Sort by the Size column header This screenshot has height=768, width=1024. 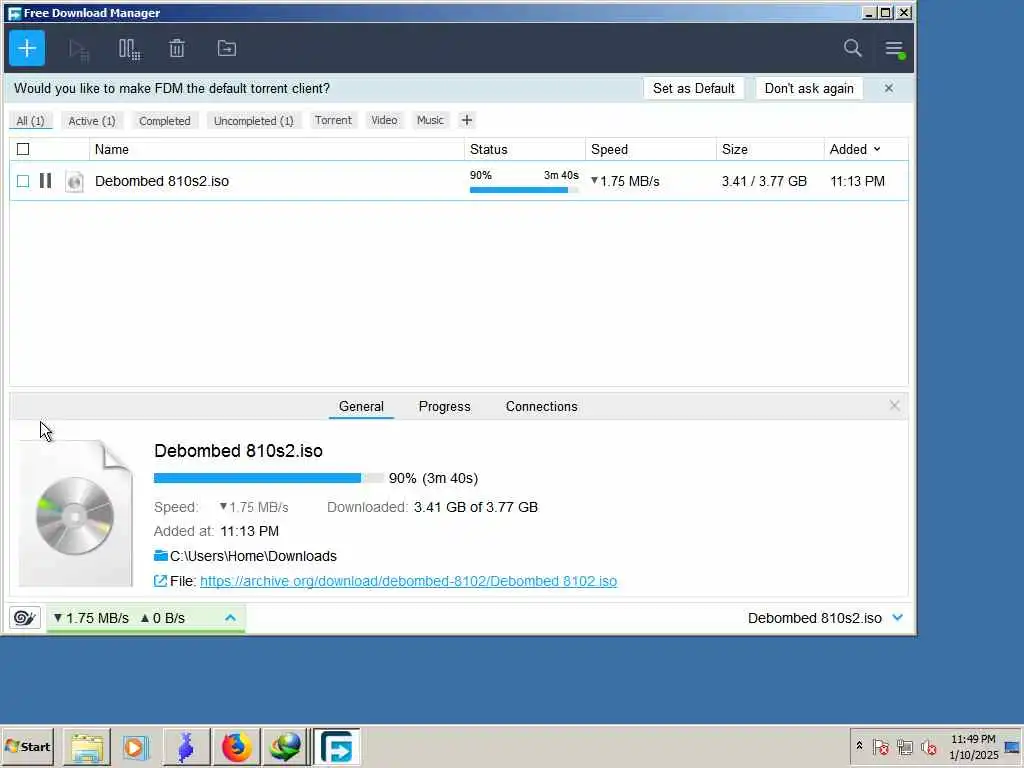(x=770, y=150)
